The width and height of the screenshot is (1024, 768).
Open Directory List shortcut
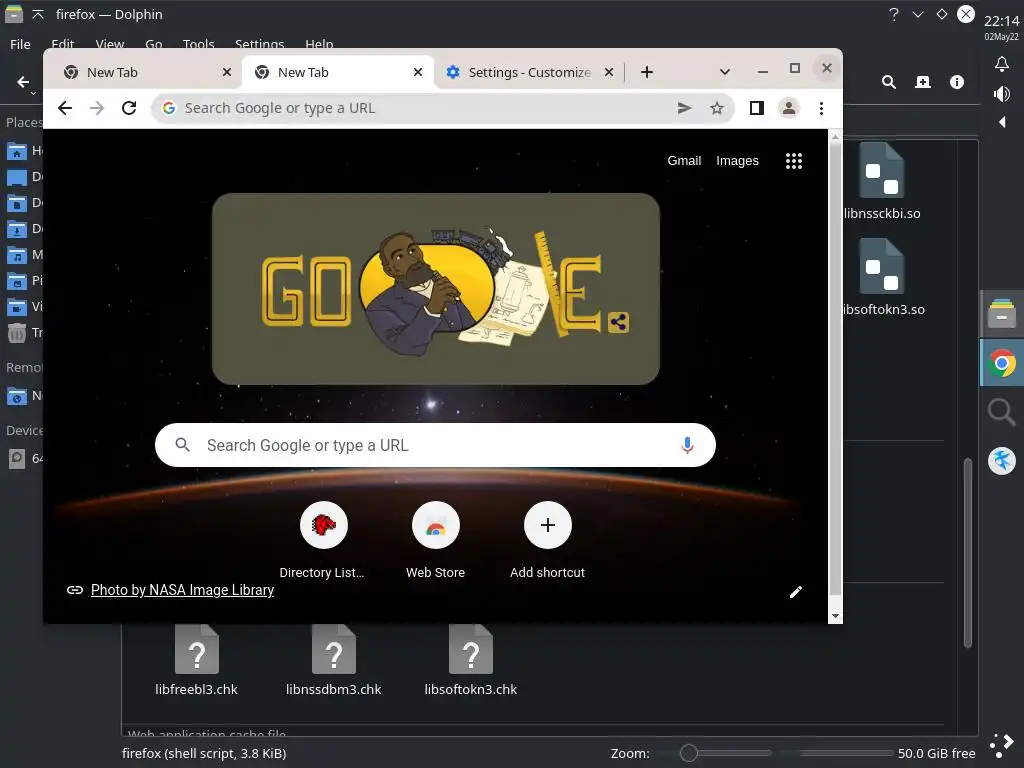(323, 525)
